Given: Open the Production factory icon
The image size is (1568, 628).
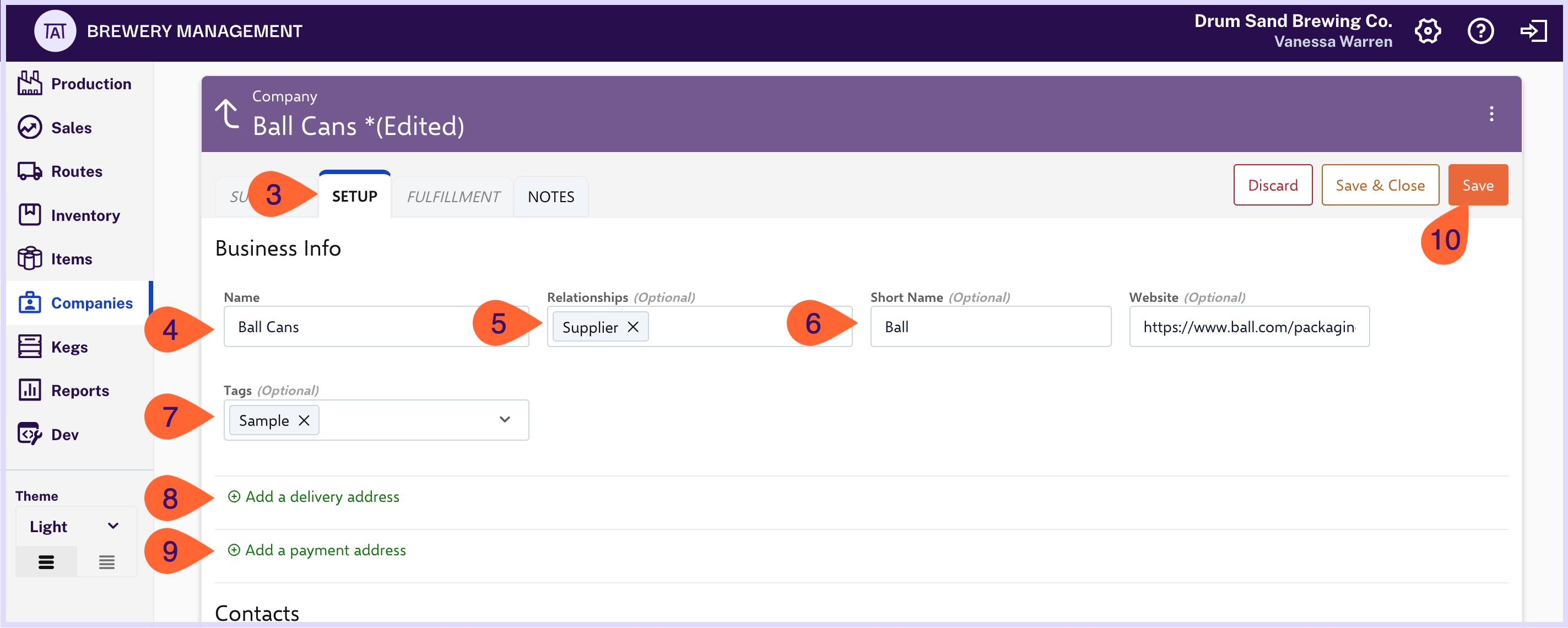Looking at the screenshot, I should pyautogui.click(x=29, y=83).
